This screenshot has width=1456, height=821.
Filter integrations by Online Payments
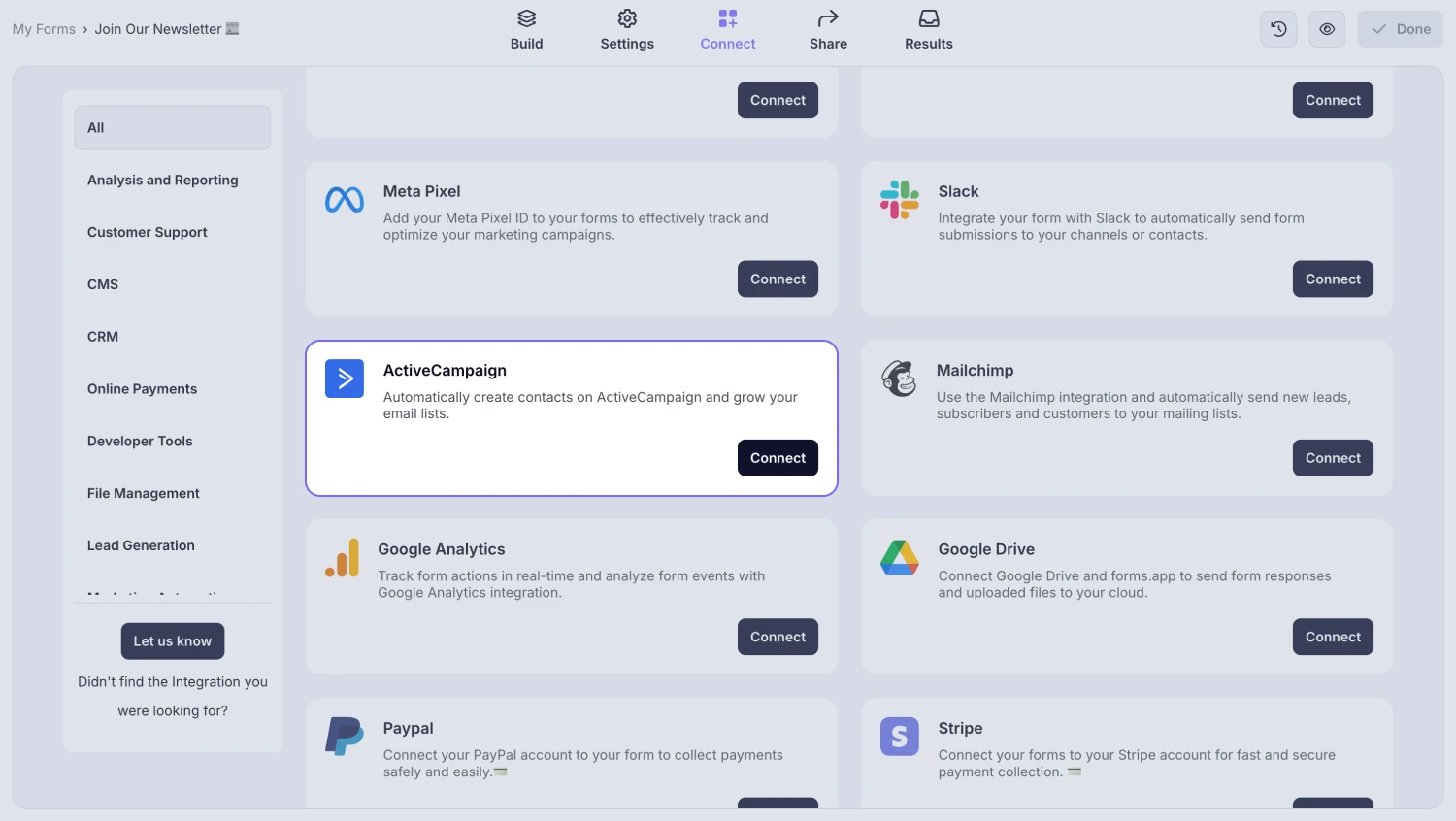pyautogui.click(x=142, y=389)
